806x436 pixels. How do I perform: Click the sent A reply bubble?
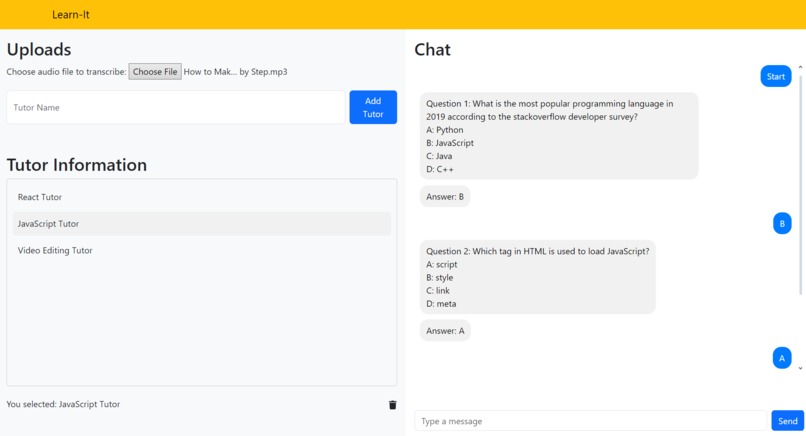[782, 358]
